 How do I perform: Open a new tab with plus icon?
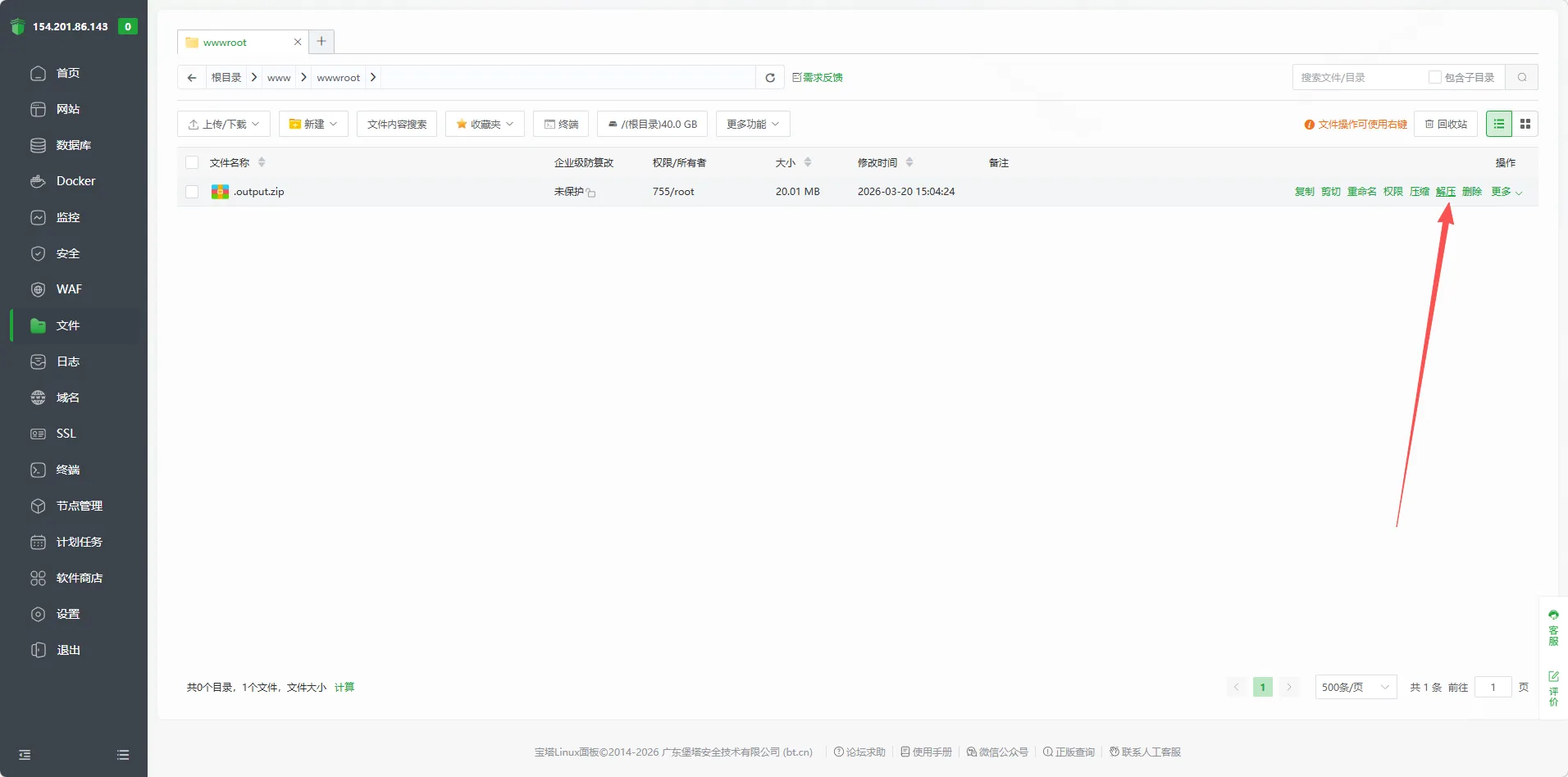[x=321, y=42]
